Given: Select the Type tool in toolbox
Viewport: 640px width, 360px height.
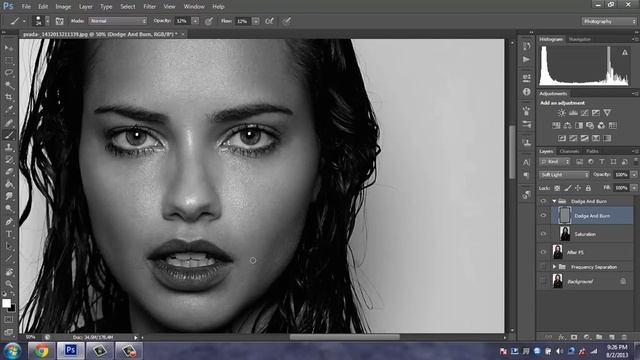Looking at the screenshot, I should coord(9,234).
